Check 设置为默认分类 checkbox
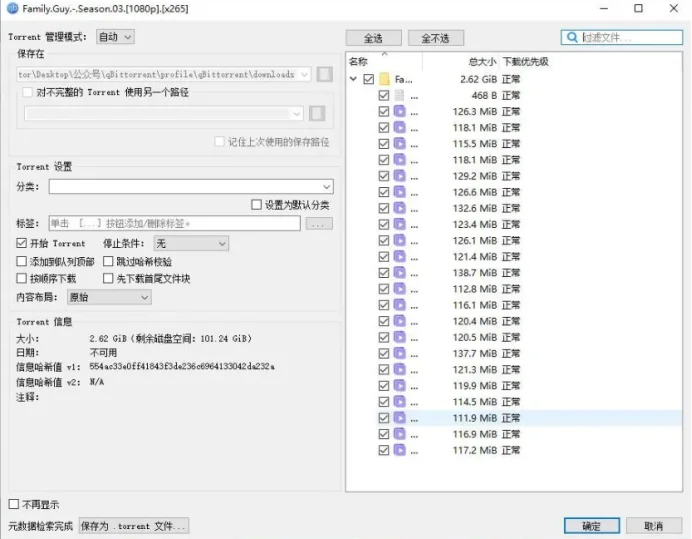This screenshot has width=692, height=539. (x=256, y=205)
